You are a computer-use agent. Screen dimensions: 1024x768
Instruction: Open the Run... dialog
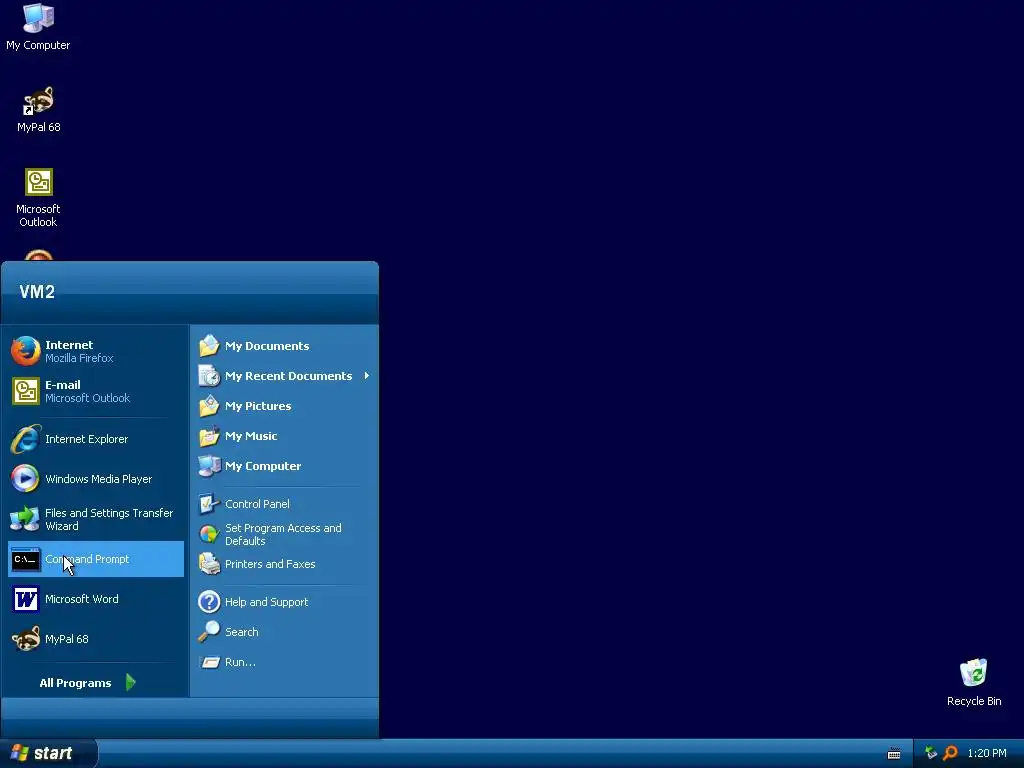[283, 662]
